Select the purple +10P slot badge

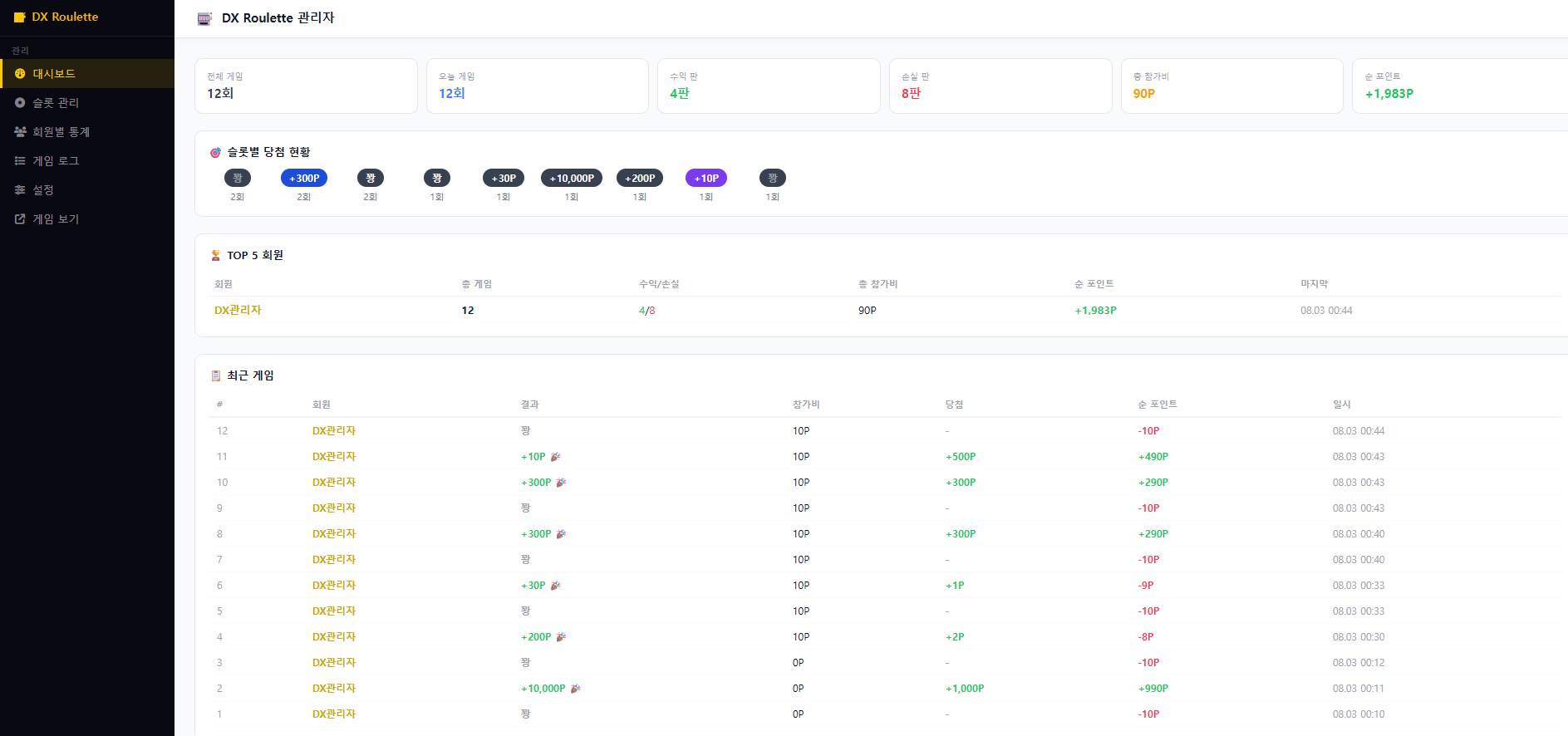tap(706, 178)
